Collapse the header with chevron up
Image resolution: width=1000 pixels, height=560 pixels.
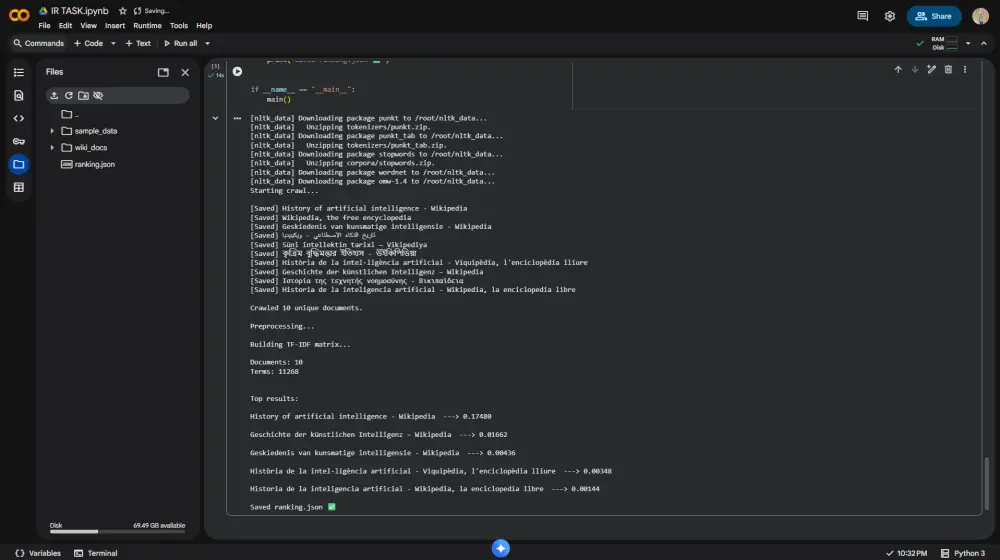[x=984, y=43]
